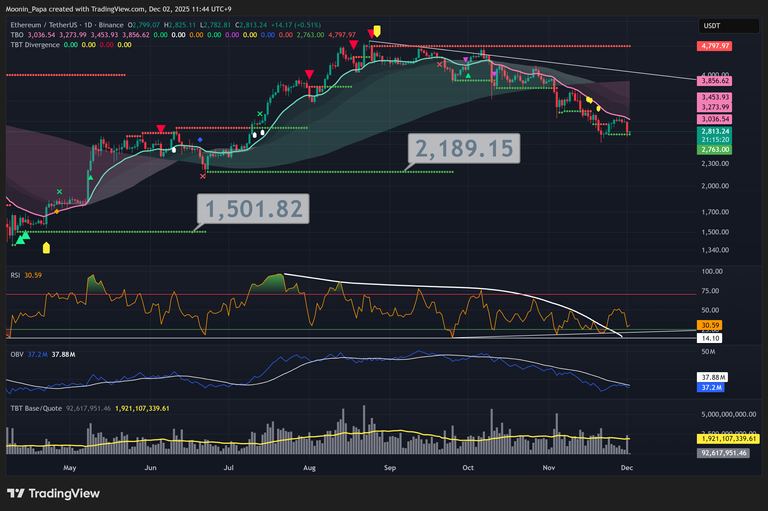Click the yellow up arrow at chart bottom-left

pos(46,246)
